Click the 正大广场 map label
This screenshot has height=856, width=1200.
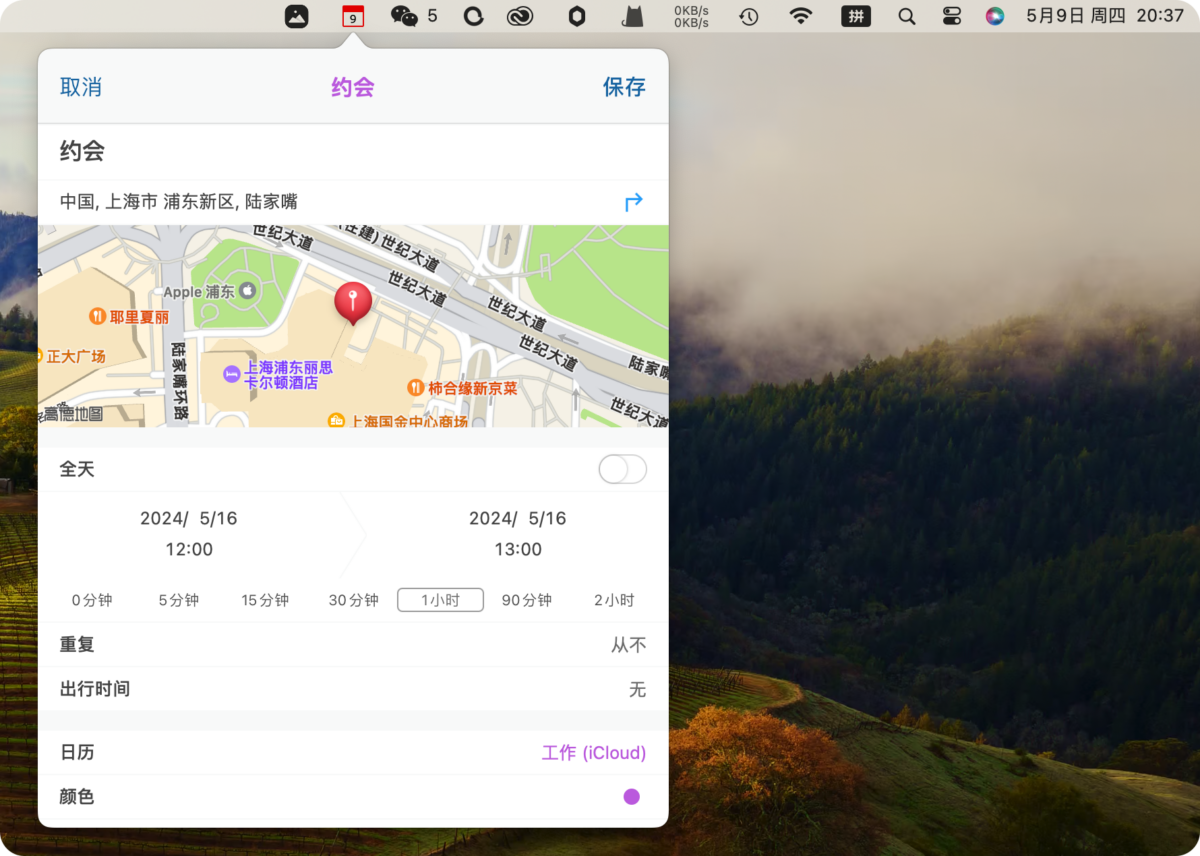tap(76, 356)
